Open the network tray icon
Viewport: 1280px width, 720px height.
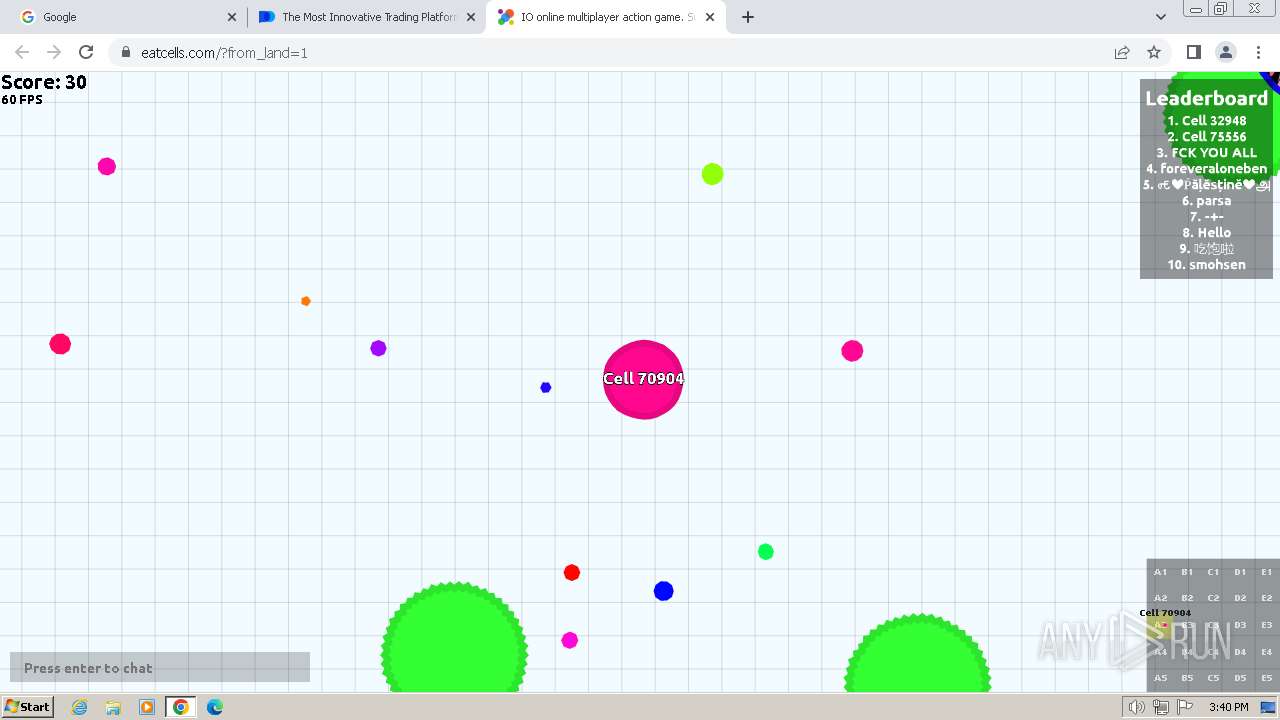(x=1161, y=707)
